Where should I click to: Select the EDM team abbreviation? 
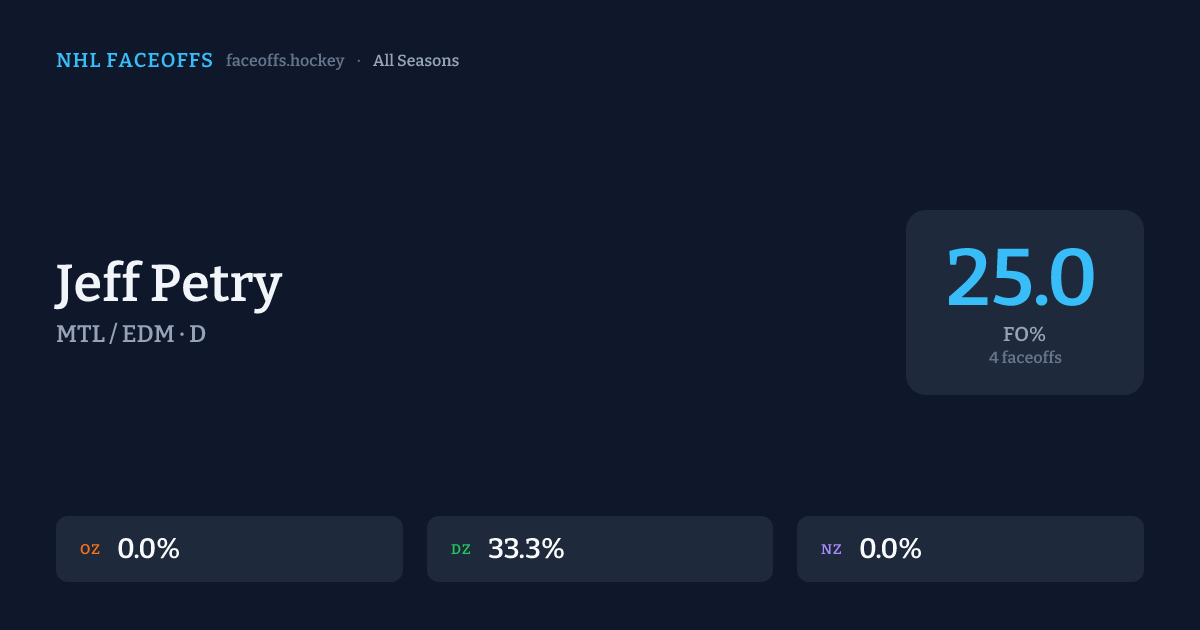tap(147, 334)
